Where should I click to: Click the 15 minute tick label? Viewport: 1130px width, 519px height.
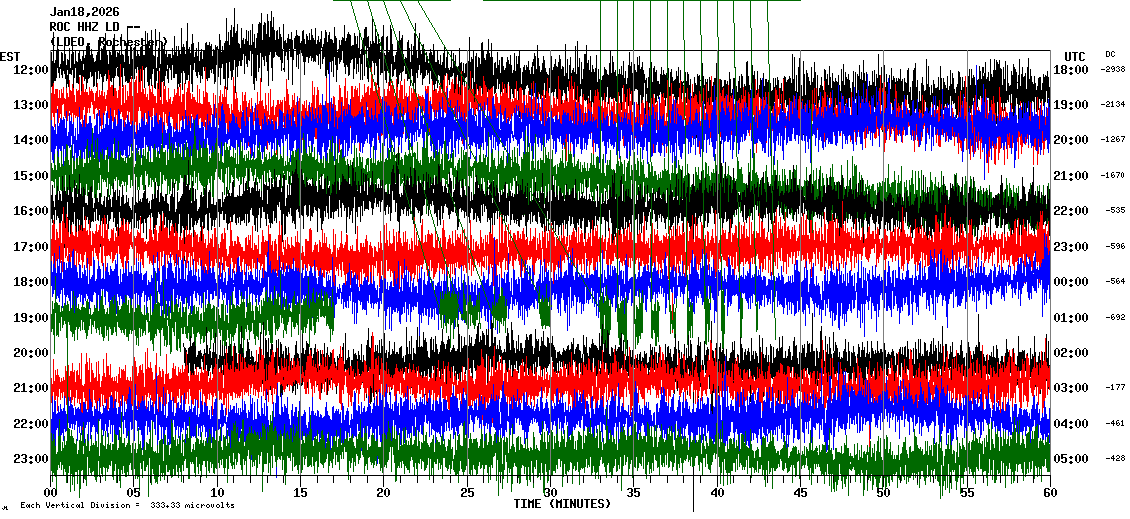(300, 493)
